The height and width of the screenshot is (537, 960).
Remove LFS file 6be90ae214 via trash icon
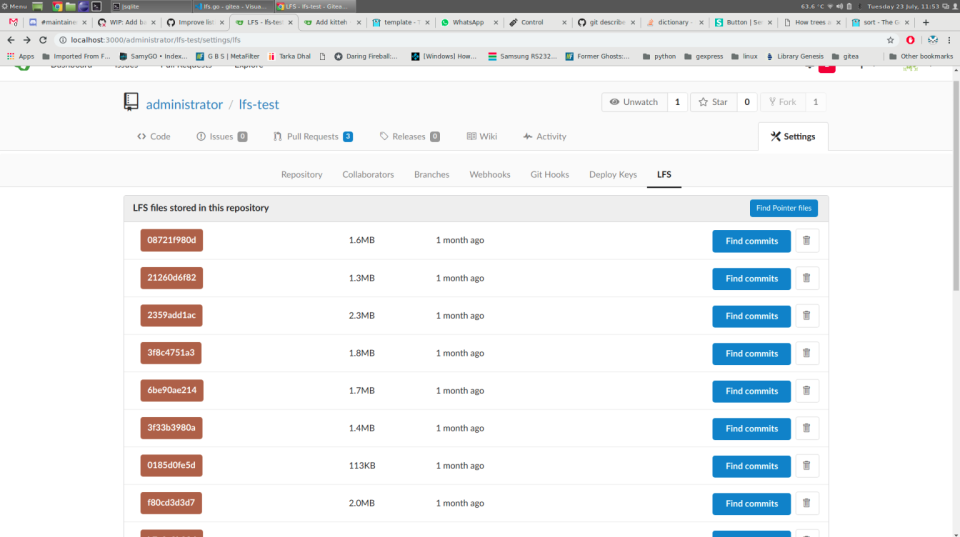coord(806,391)
